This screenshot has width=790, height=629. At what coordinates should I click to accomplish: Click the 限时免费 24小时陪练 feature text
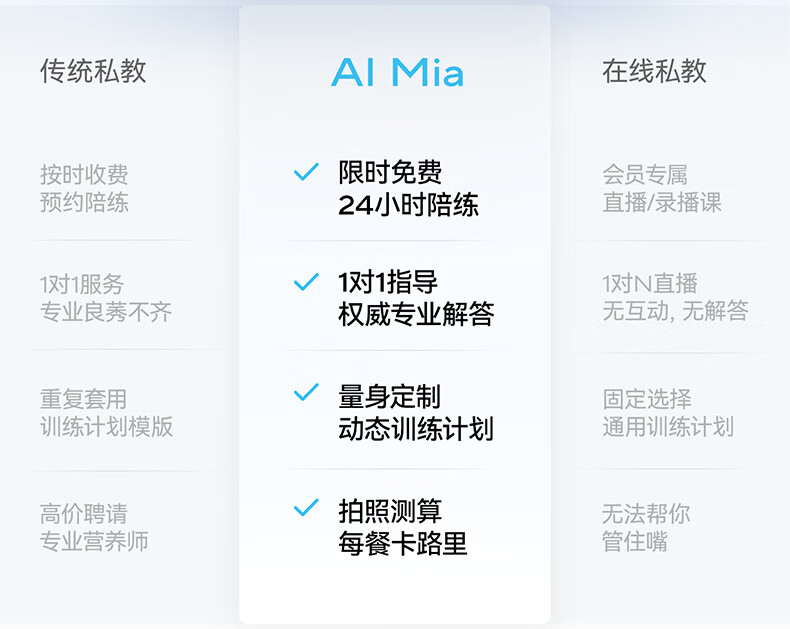click(408, 189)
